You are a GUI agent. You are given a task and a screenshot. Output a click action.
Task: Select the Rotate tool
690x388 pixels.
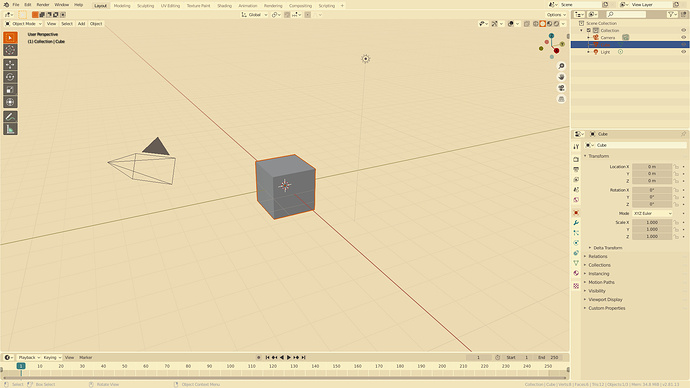(x=10, y=77)
